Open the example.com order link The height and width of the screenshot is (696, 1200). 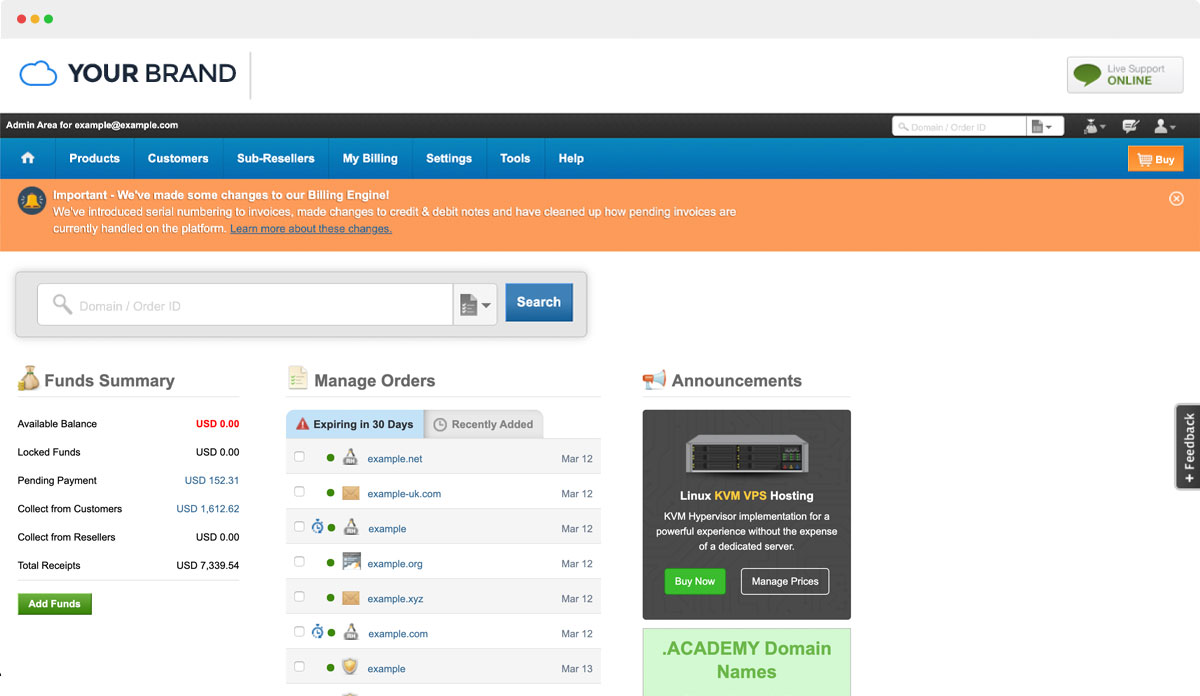pos(398,634)
